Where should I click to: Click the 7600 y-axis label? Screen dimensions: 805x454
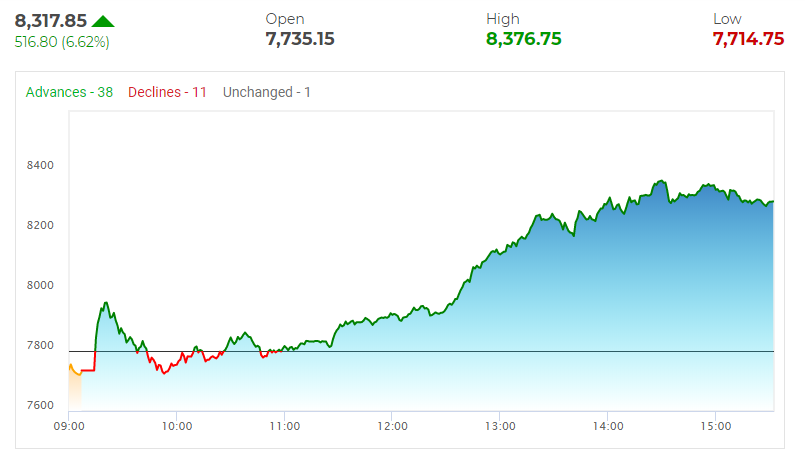(41, 405)
